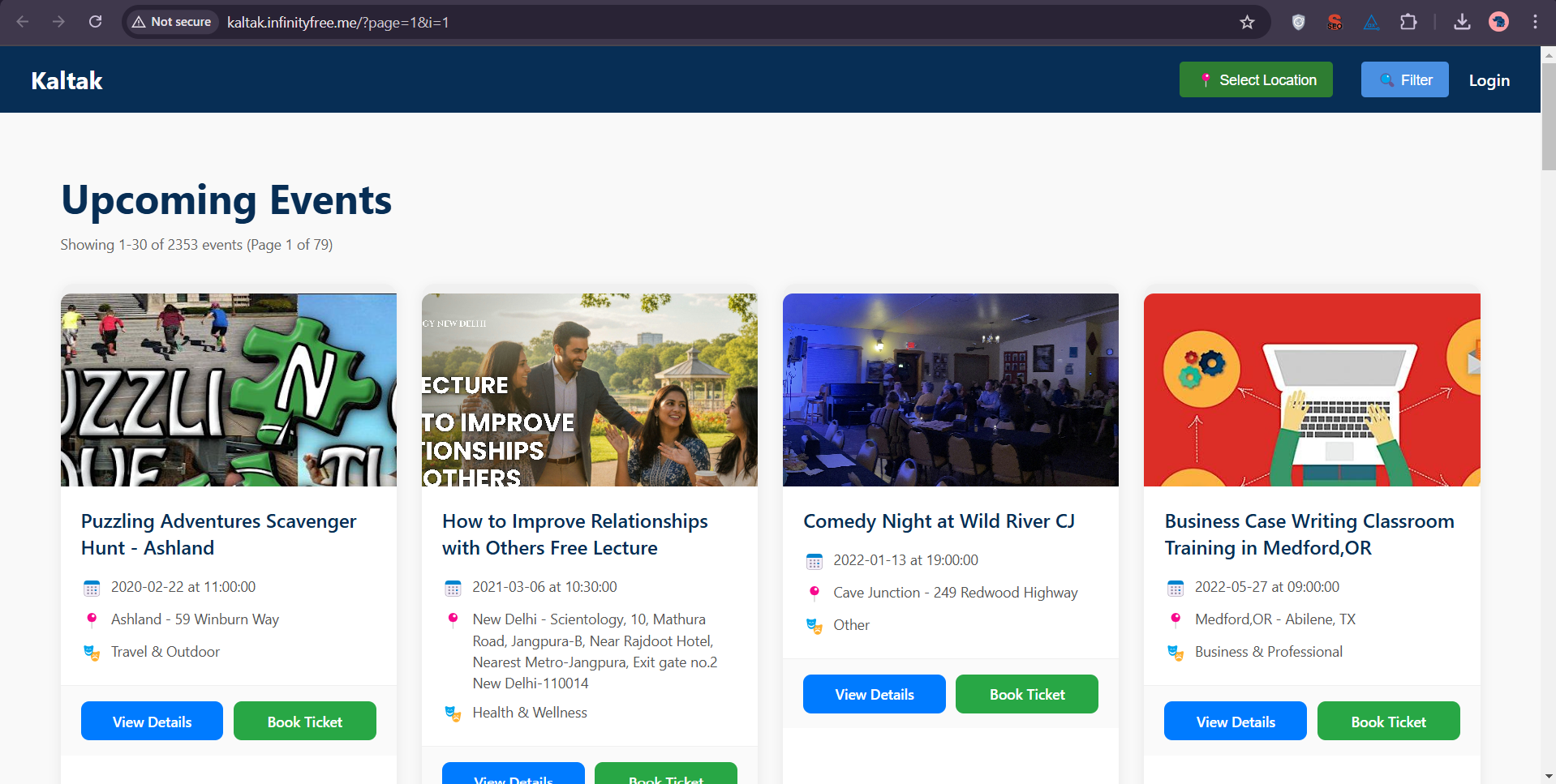
Task: Open the Extensions puzzle-piece icon
Action: click(1409, 22)
